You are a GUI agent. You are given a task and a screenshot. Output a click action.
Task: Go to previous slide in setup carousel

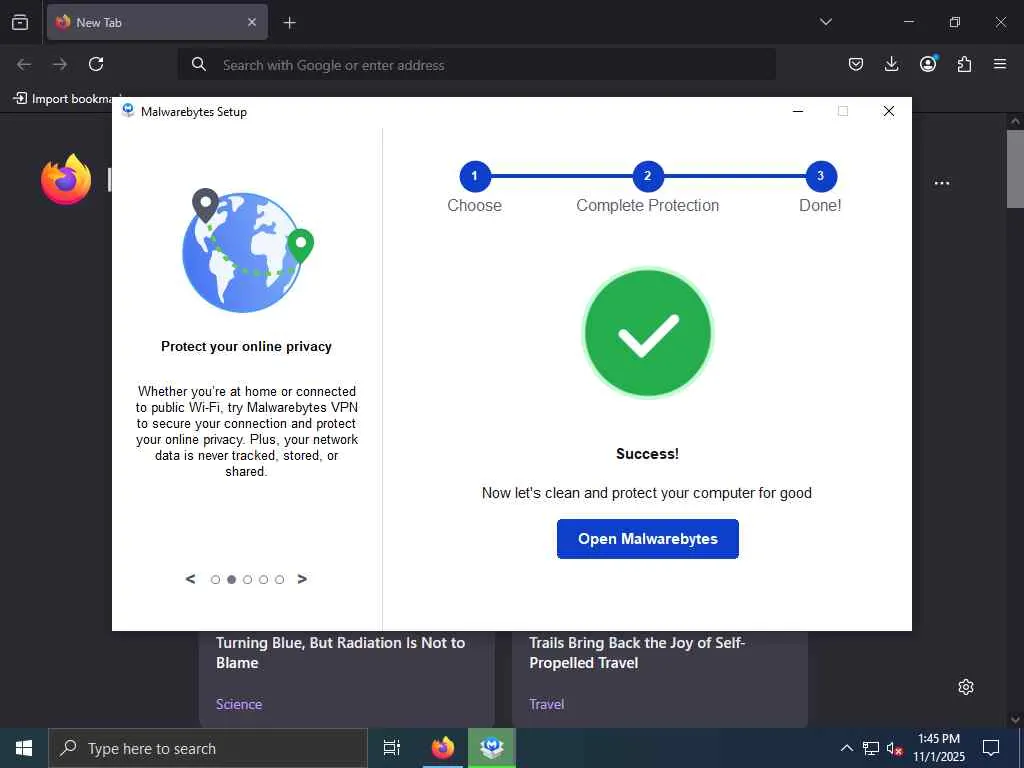coord(190,579)
